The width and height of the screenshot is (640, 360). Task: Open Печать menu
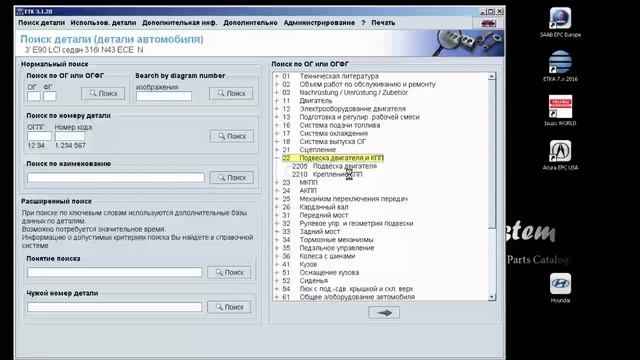pyautogui.click(x=383, y=23)
